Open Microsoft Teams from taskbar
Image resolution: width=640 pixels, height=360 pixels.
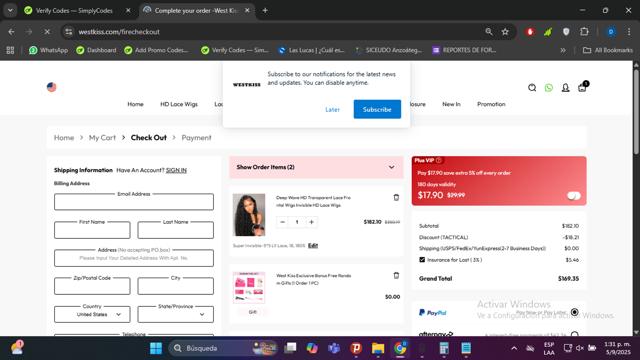point(334,348)
